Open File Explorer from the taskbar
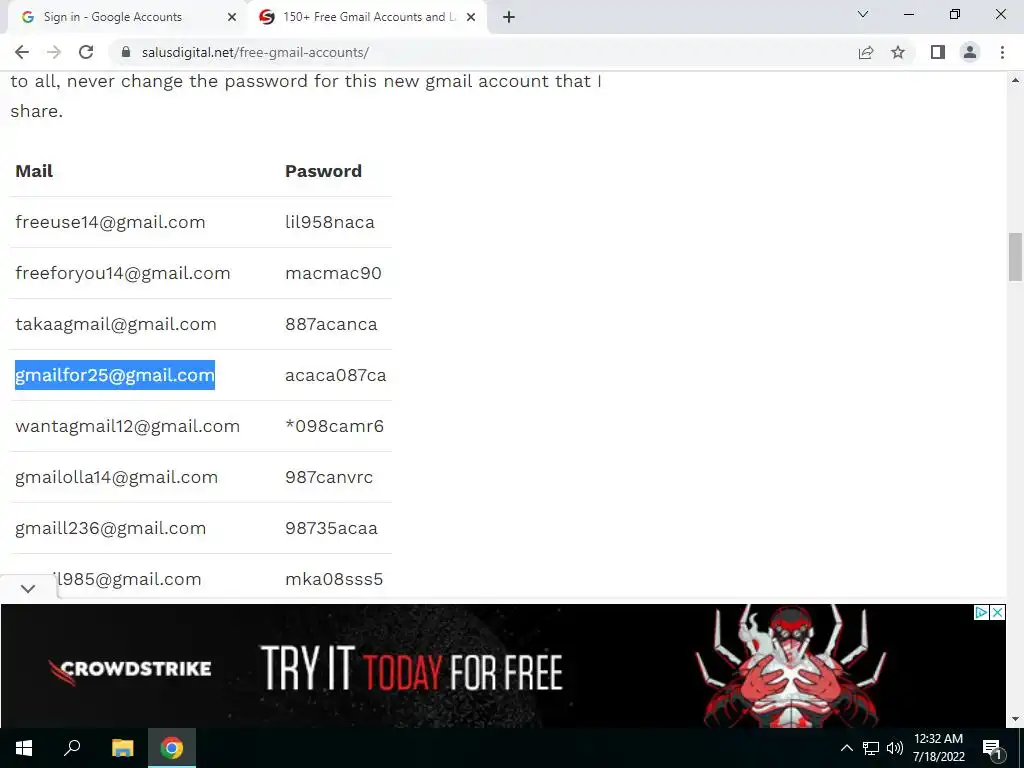 tap(122, 748)
